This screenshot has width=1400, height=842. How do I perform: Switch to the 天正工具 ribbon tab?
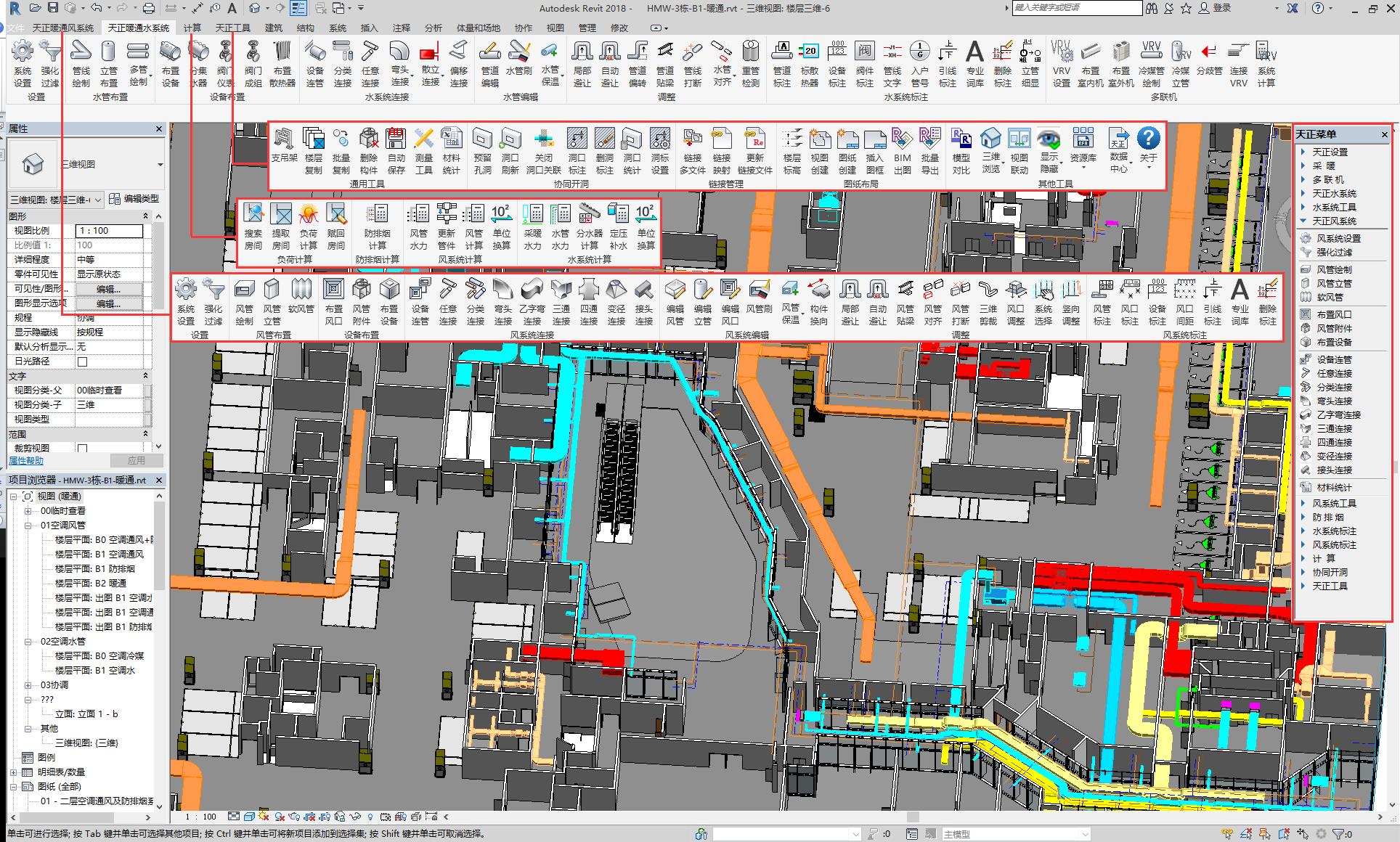[232, 28]
